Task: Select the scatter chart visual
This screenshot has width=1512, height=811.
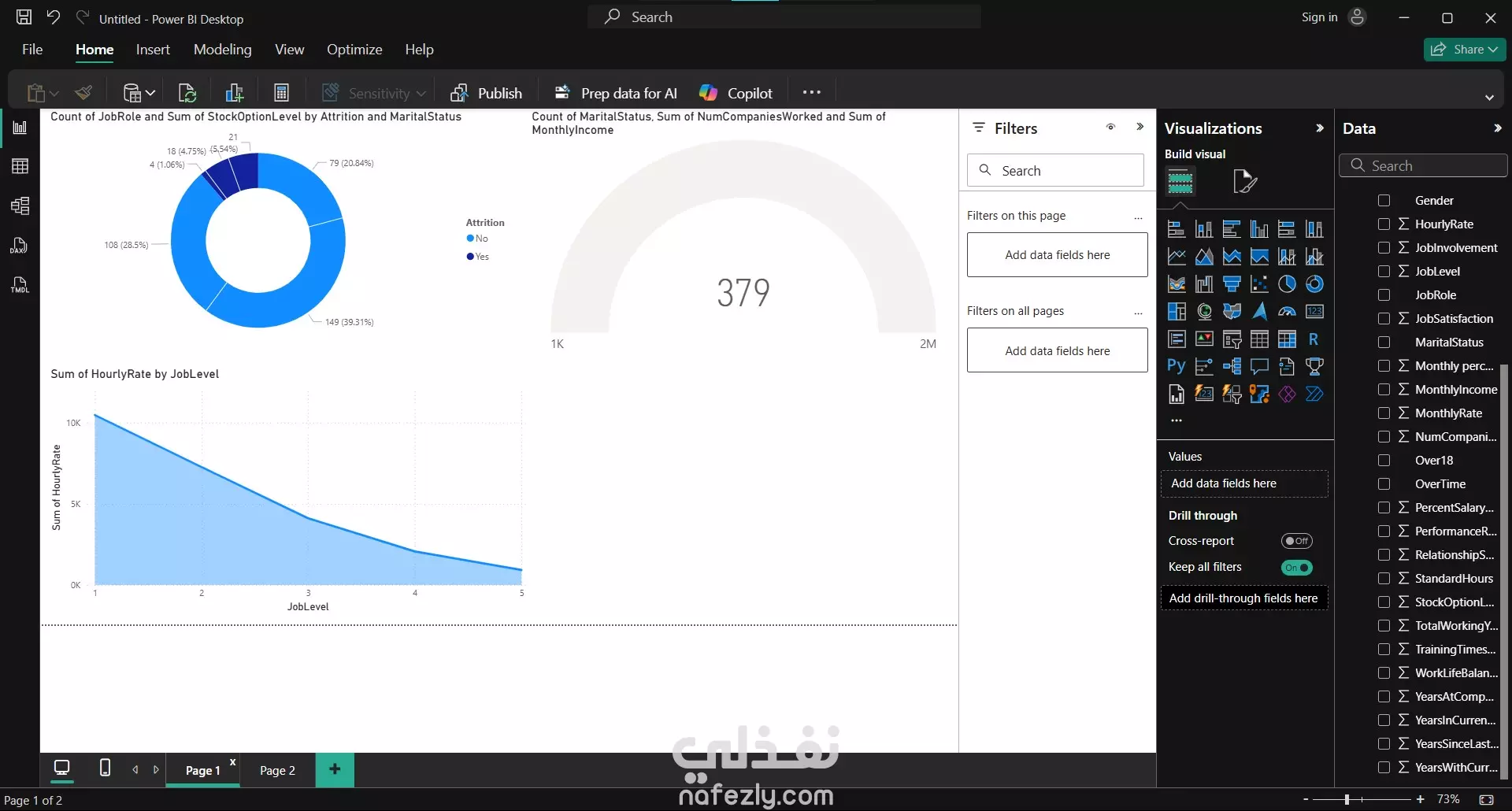Action: pyautogui.click(x=1259, y=284)
